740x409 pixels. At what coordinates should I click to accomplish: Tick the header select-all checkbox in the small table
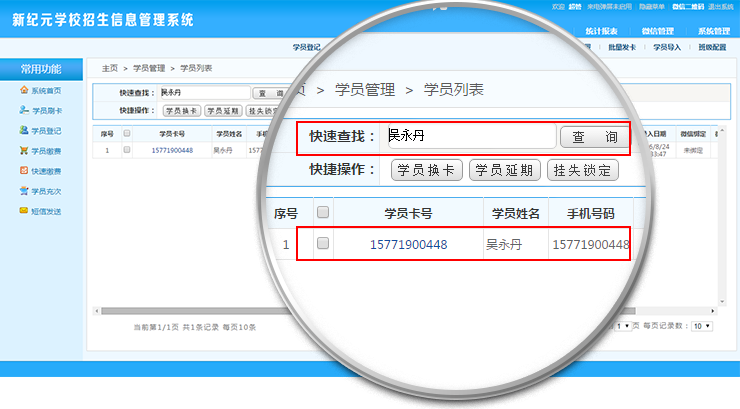(x=126, y=134)
